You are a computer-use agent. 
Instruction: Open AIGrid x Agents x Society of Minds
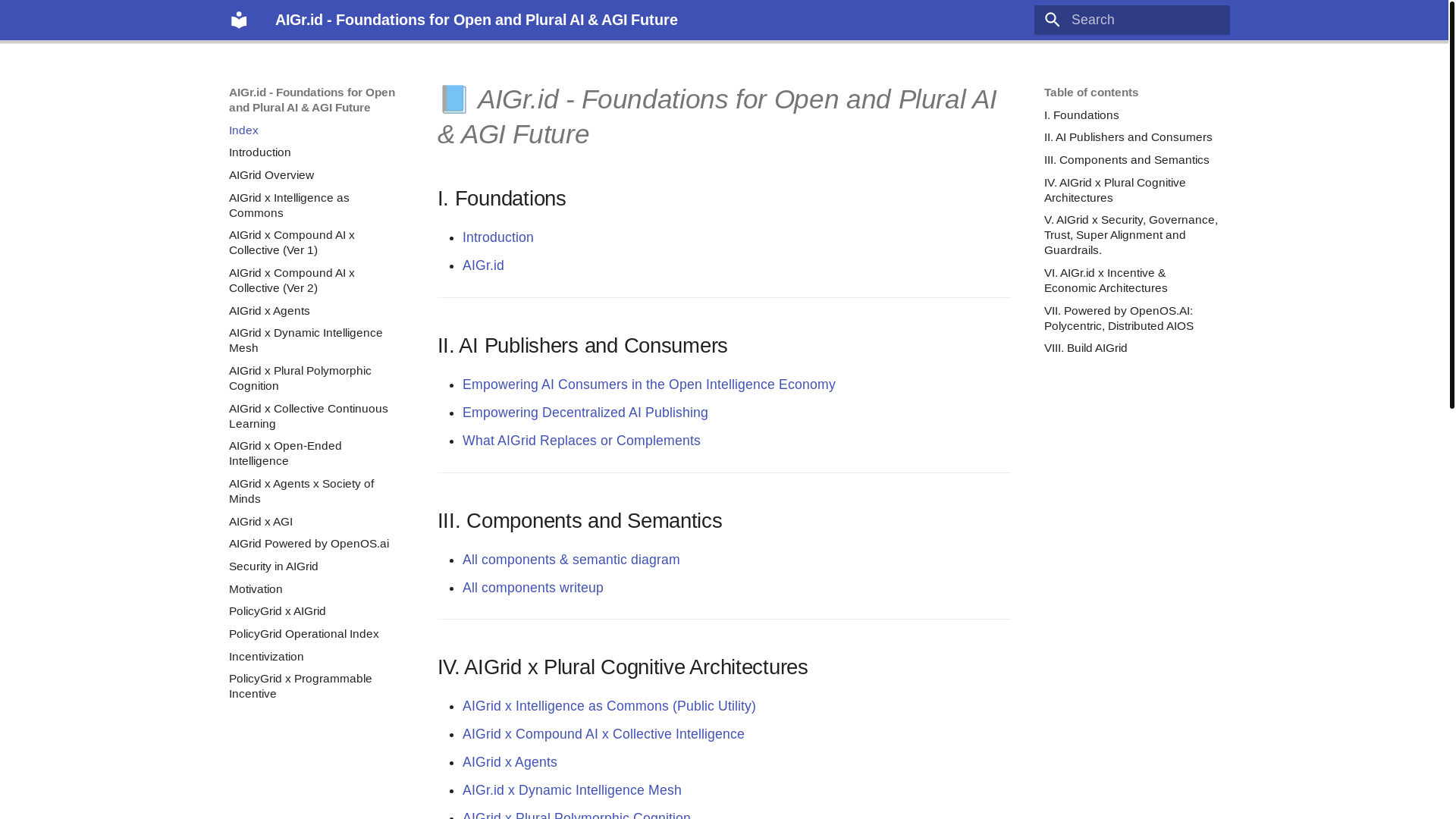[302, 491]
